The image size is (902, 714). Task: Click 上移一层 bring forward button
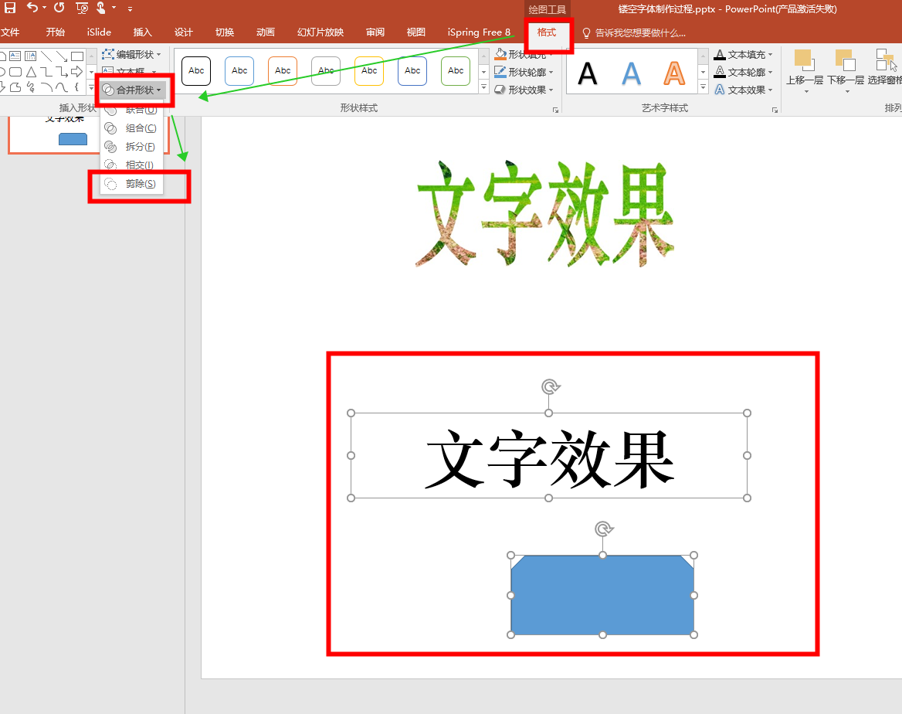coord(805,71)
